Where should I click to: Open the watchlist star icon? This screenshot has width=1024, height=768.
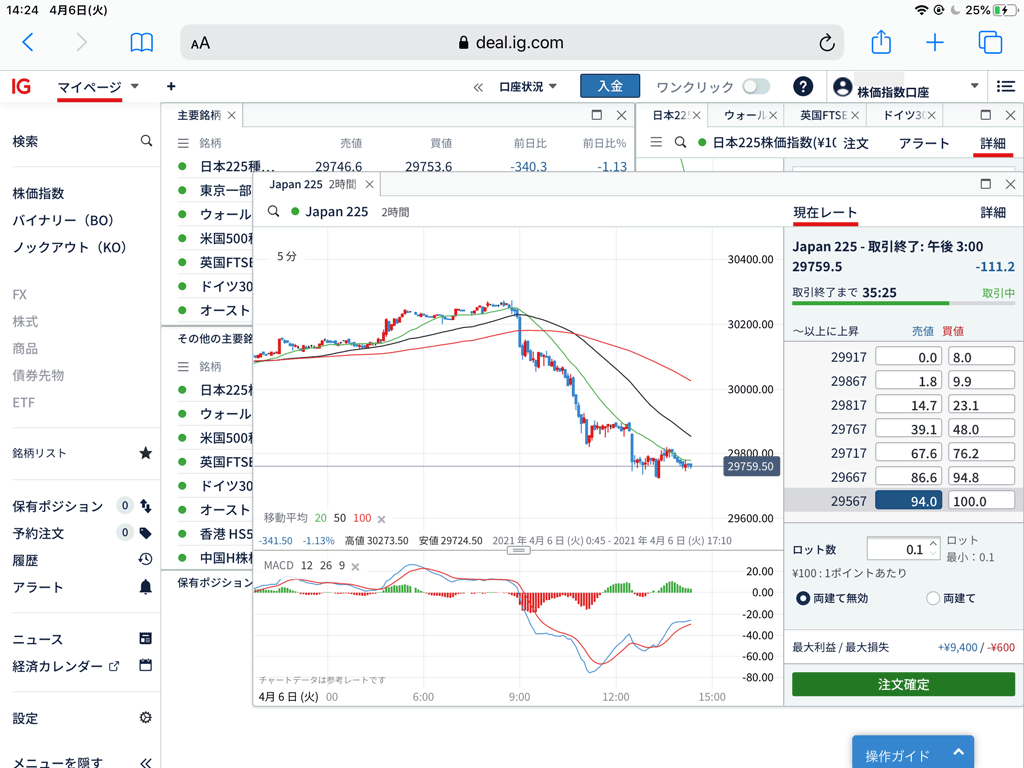coord(146,453)
